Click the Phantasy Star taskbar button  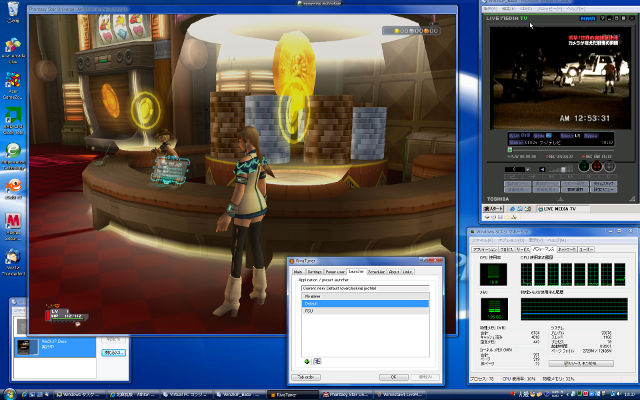[x=345, y=395]
